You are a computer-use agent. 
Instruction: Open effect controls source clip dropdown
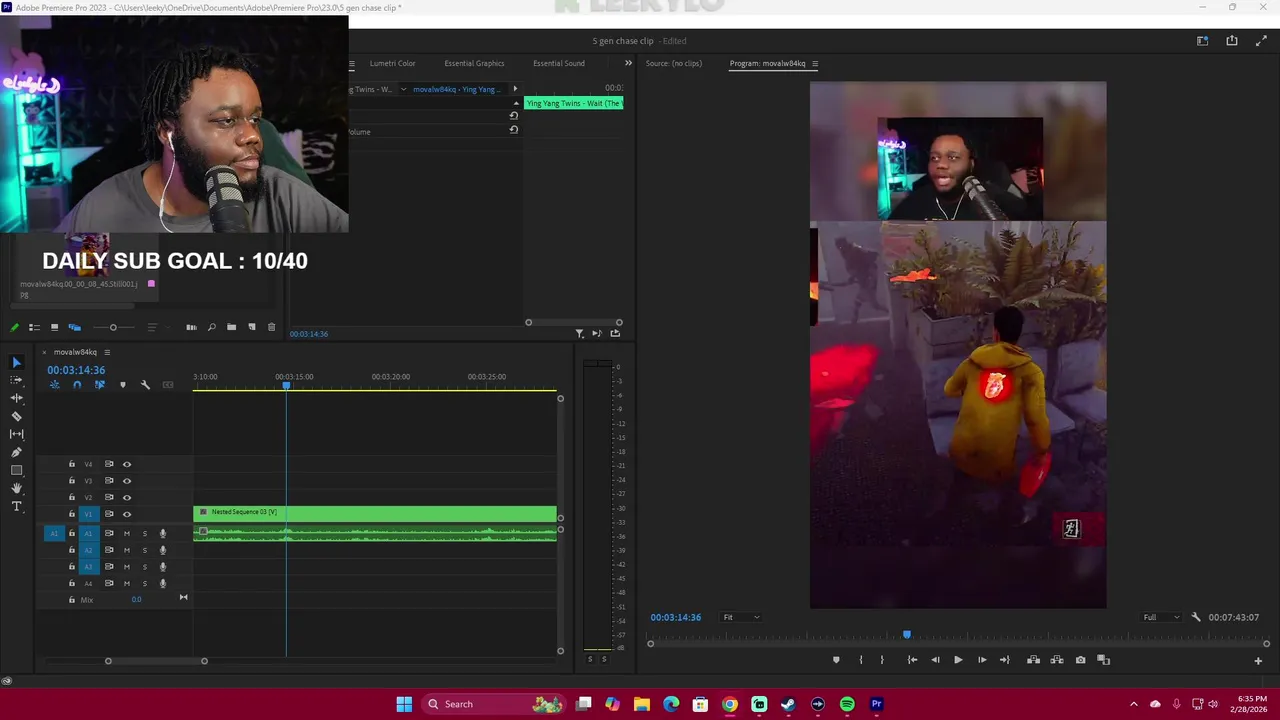click(403, 89)
